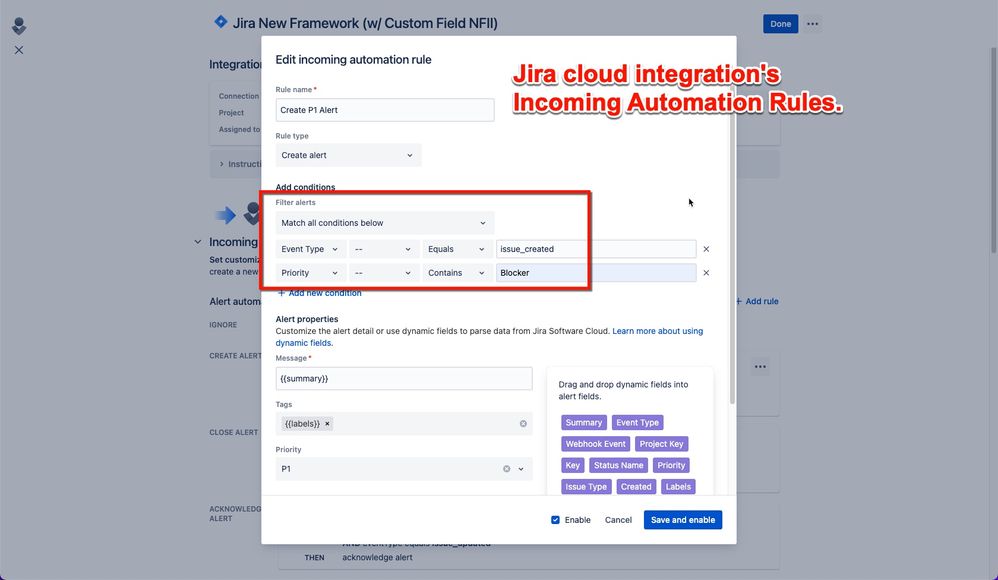Open the Equals operator dropdown

coord(457,249)
